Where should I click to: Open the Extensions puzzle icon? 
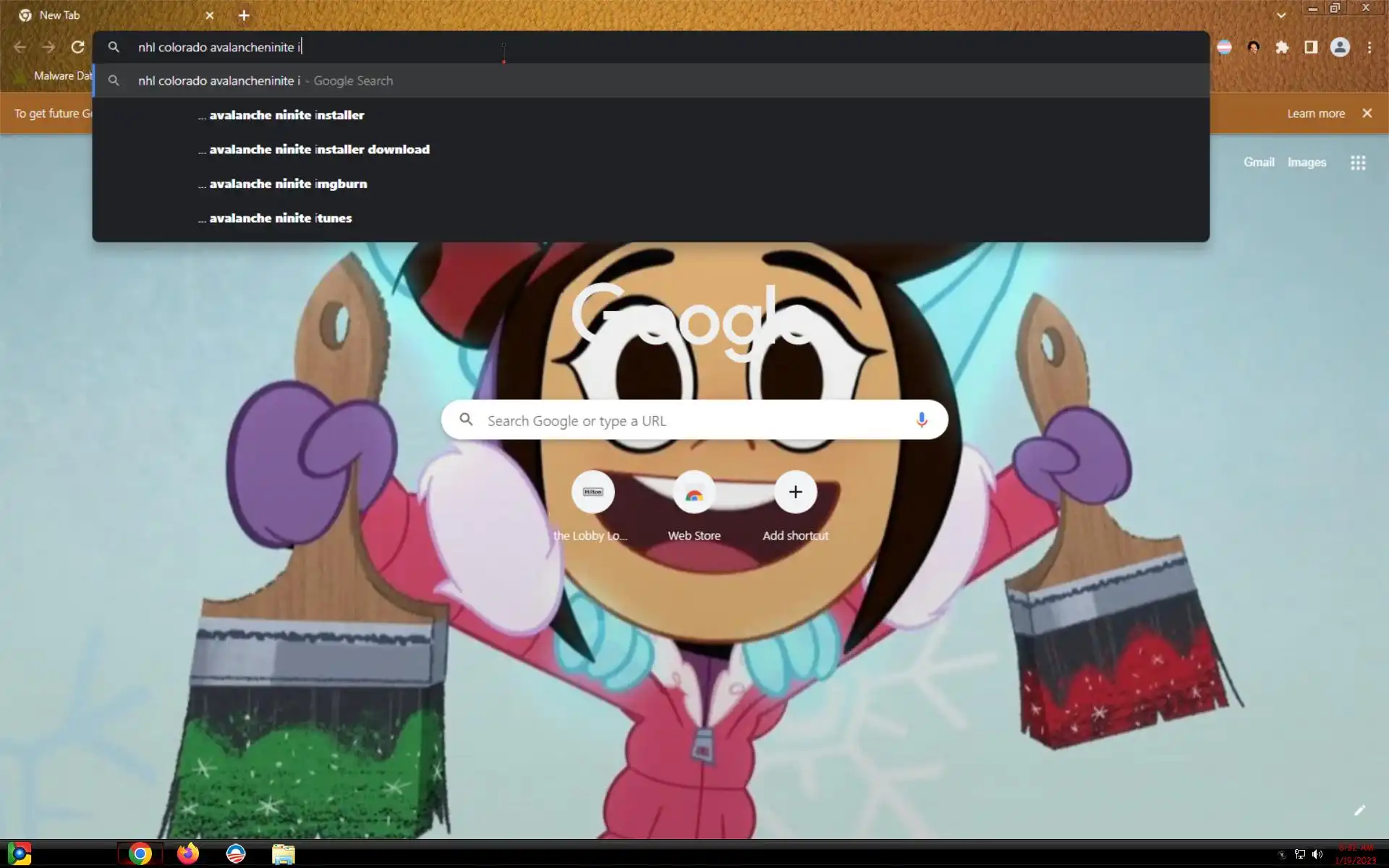1282,47
